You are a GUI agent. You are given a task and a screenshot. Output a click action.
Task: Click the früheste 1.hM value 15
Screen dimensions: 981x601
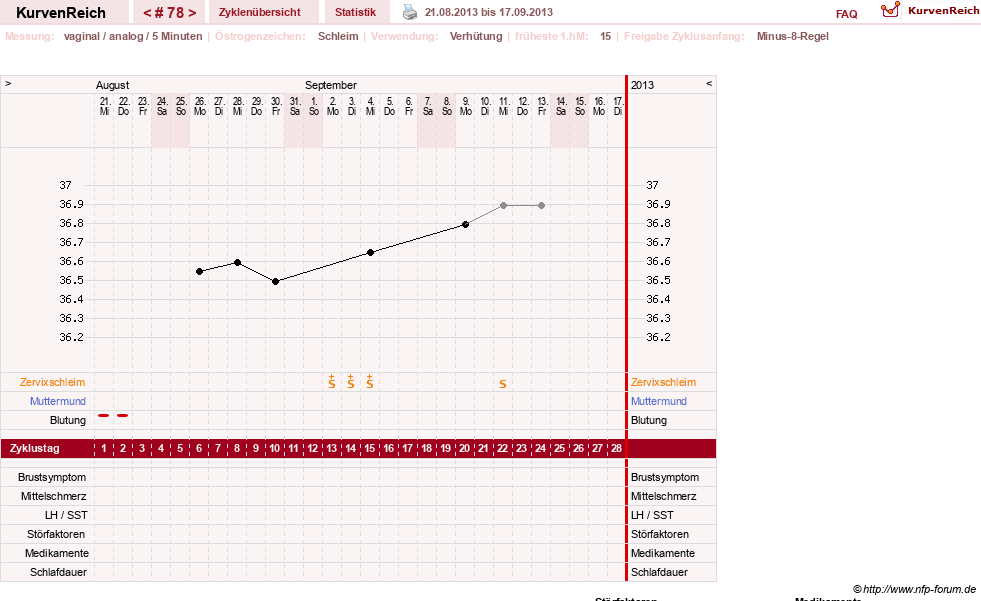pos(606,36)
